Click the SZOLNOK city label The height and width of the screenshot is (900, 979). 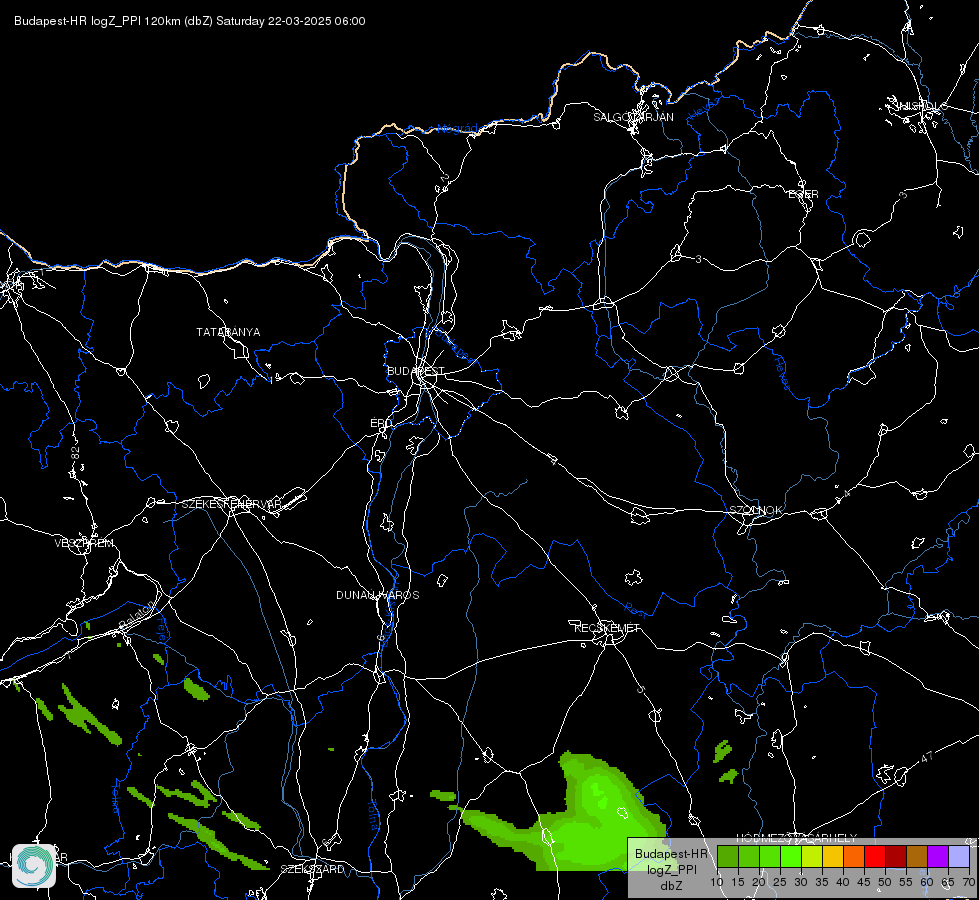click(755, 510)
